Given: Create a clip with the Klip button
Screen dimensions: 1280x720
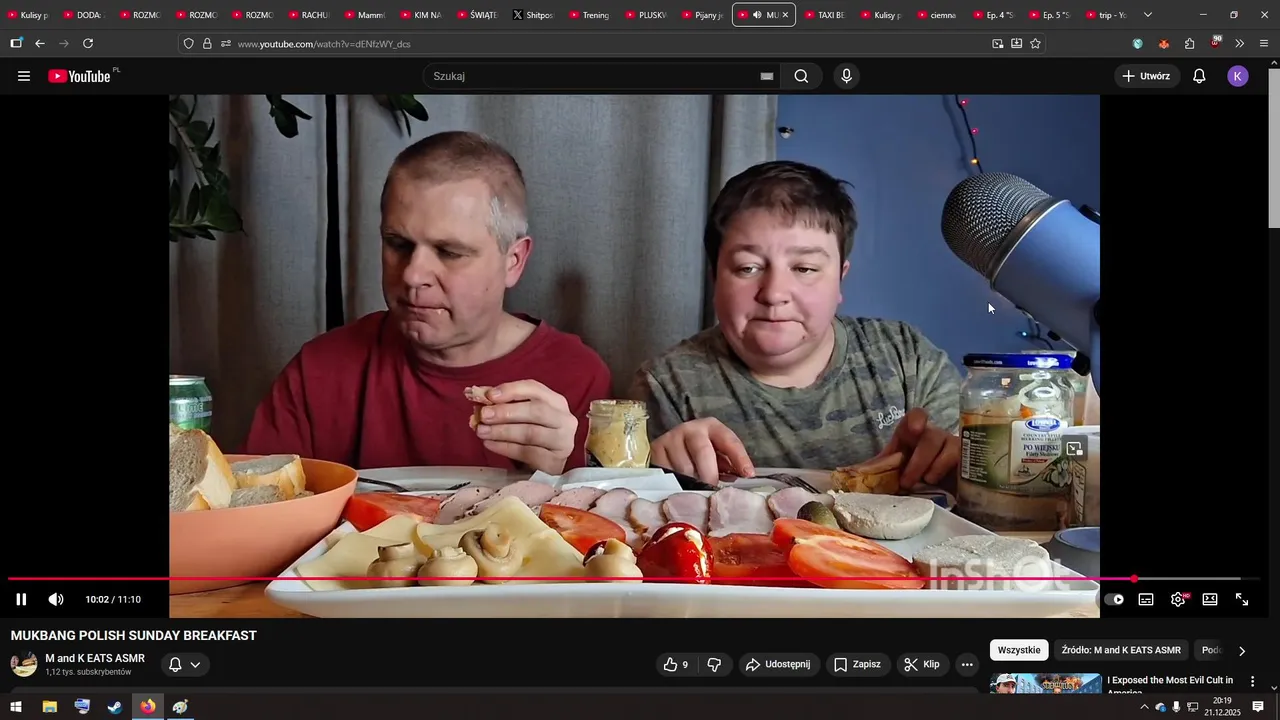Looking at the screenshot, I should tap(922, 664).
